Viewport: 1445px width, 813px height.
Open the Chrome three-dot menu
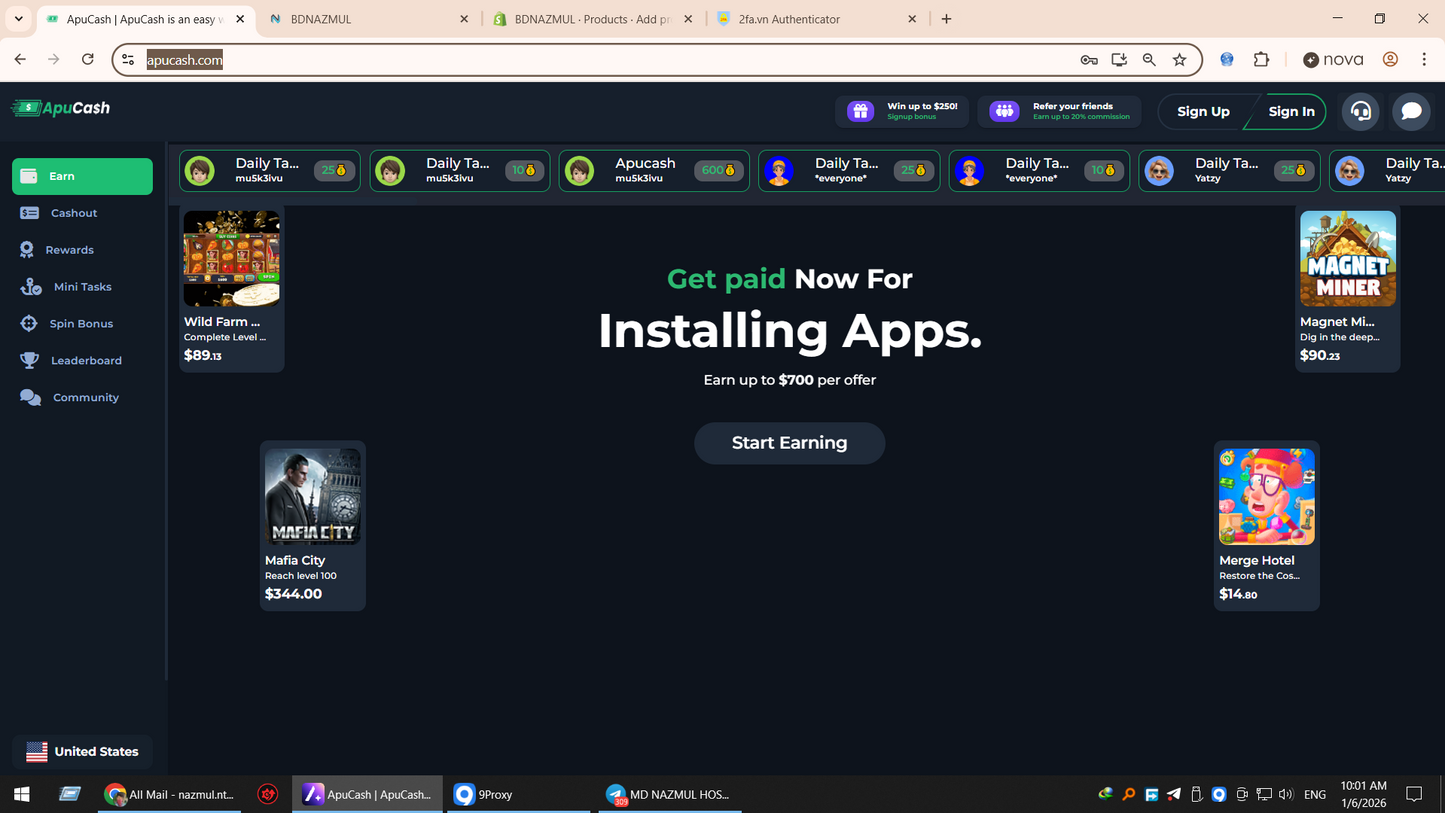[1424, 59]
